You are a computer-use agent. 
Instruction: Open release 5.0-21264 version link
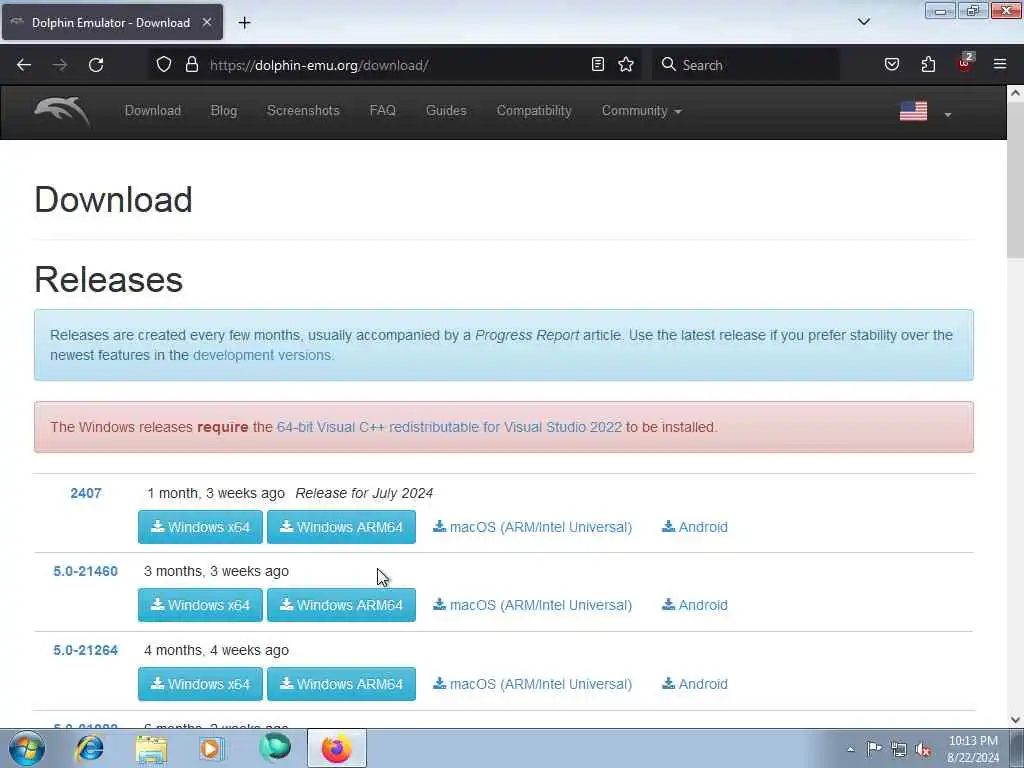pos(86,650)
